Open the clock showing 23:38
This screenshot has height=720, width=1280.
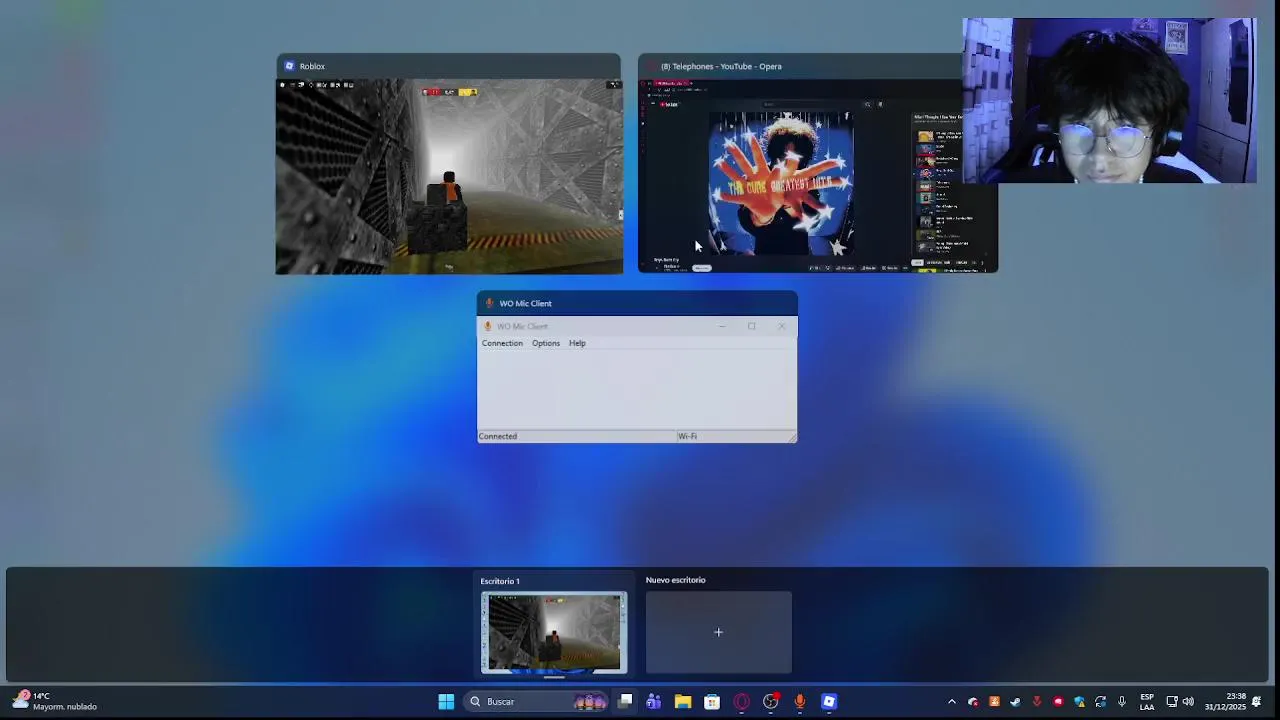[1225, 702]
